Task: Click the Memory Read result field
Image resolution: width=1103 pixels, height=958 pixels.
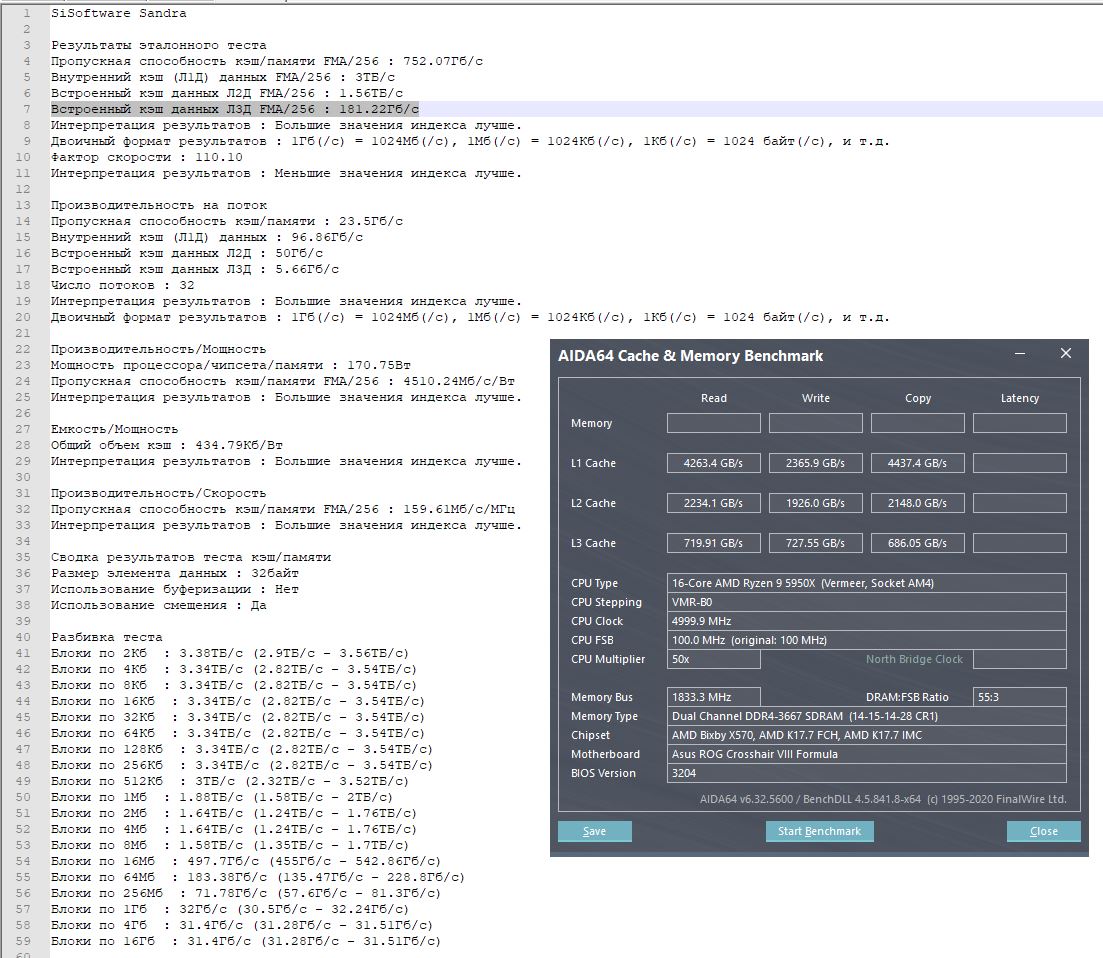Action: coord(713,423)
